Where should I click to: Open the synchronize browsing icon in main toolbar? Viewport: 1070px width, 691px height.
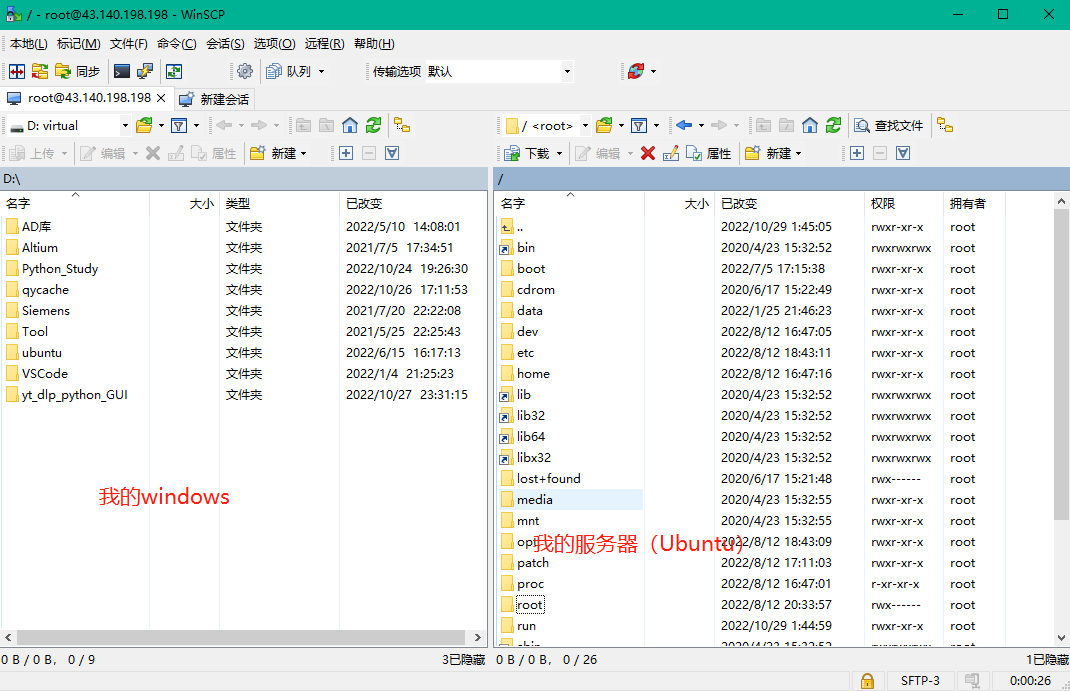pos(174,72)
